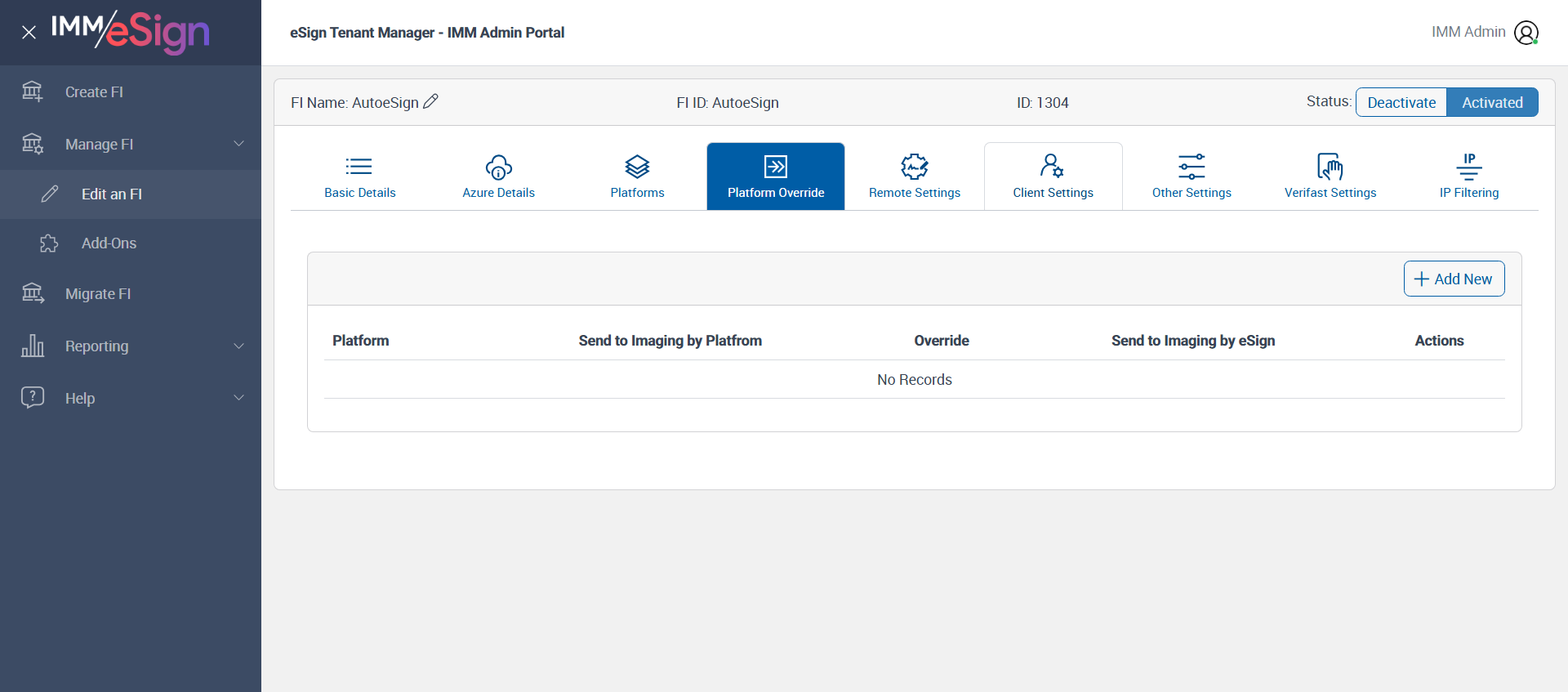
Task: Click the Remote Settings gear icon
Action: click(x=915, y=167)
